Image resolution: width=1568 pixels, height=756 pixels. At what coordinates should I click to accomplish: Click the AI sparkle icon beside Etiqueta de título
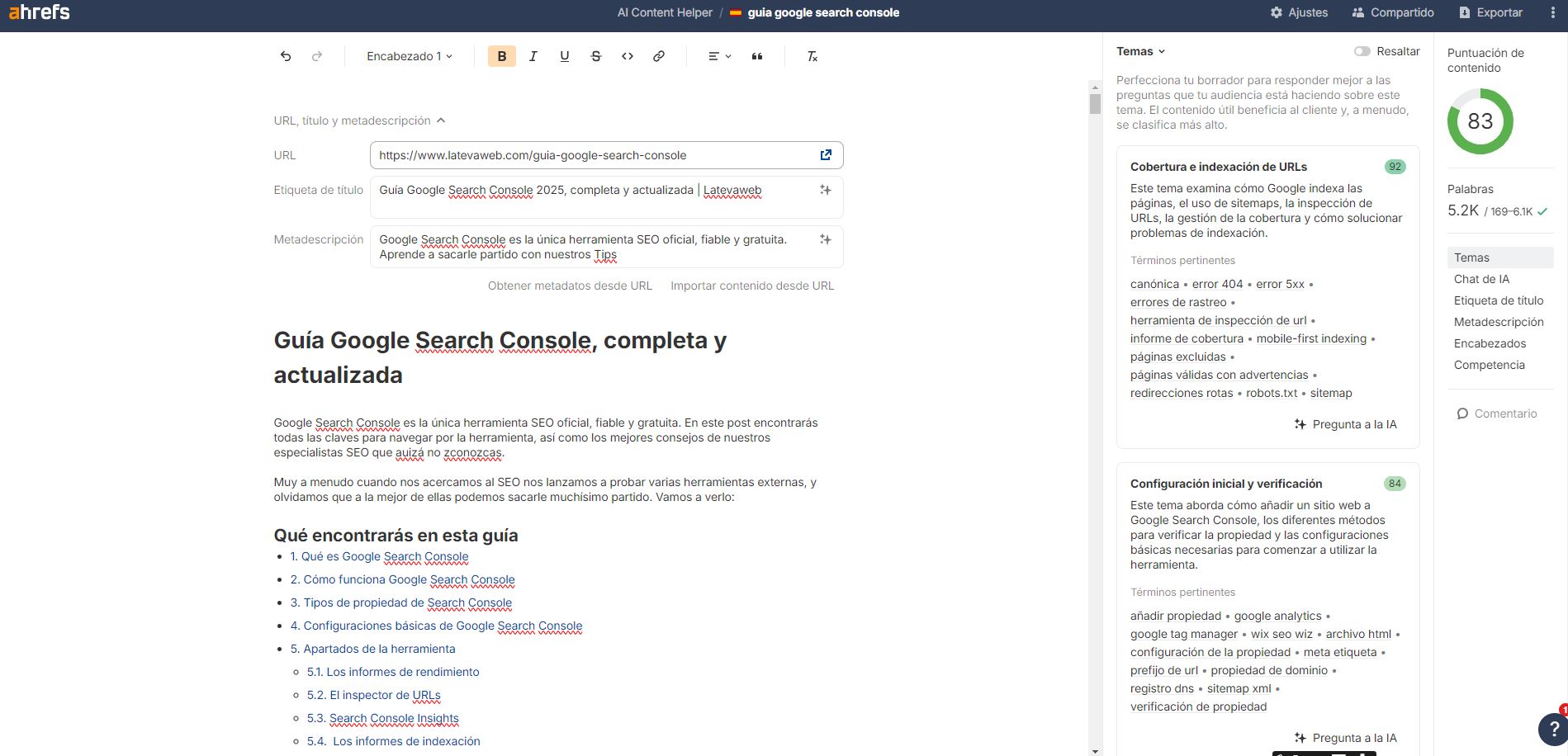pyautogui.click(x=824, y=190)
